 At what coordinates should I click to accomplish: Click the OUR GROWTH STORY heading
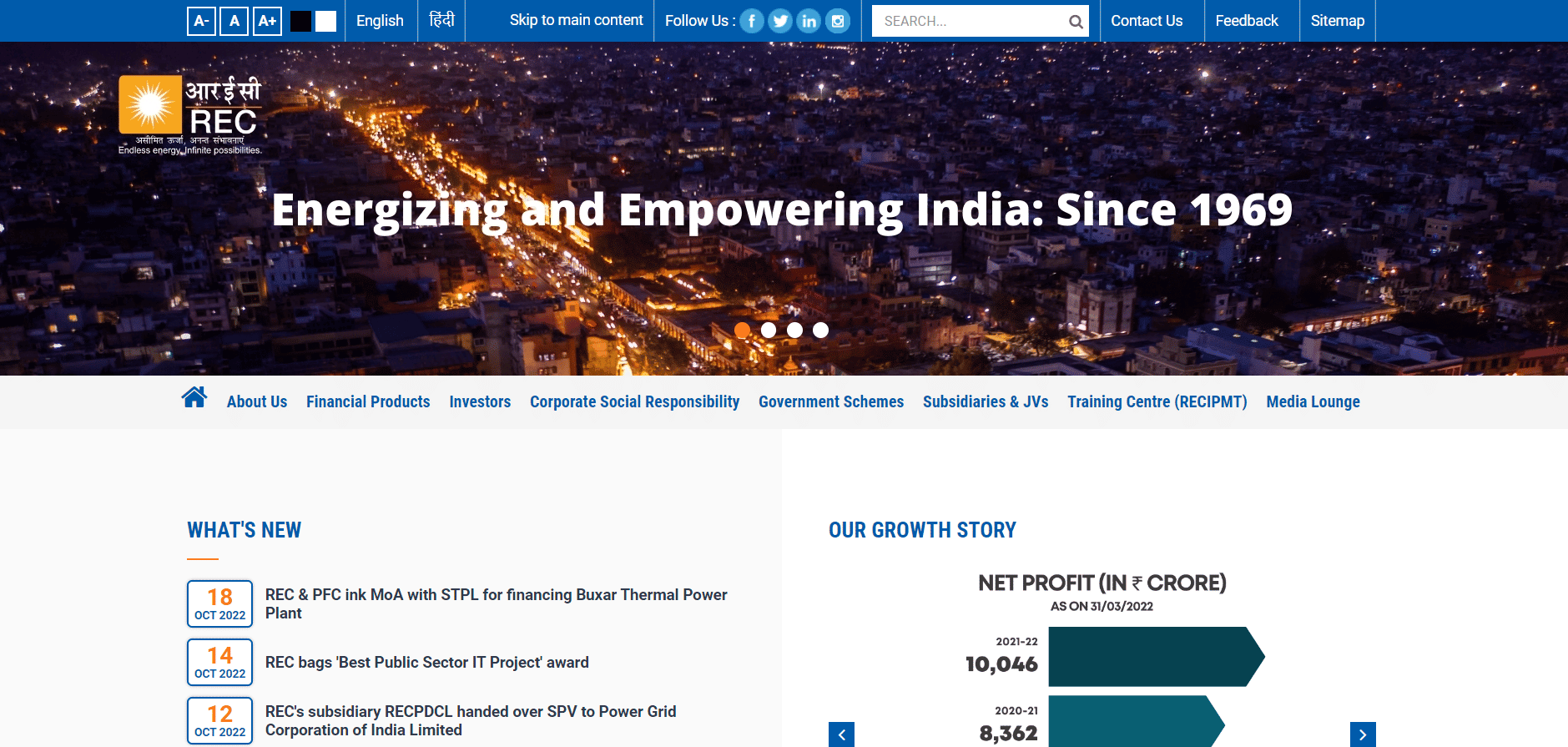[922, 530]
